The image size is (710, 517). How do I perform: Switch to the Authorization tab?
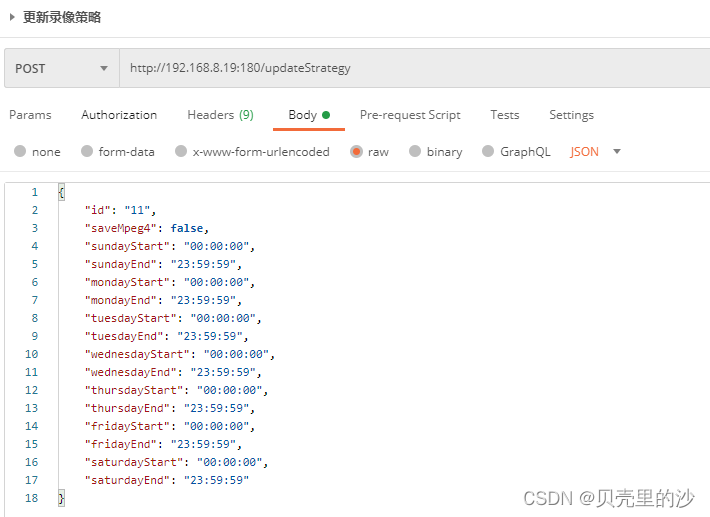119,115
